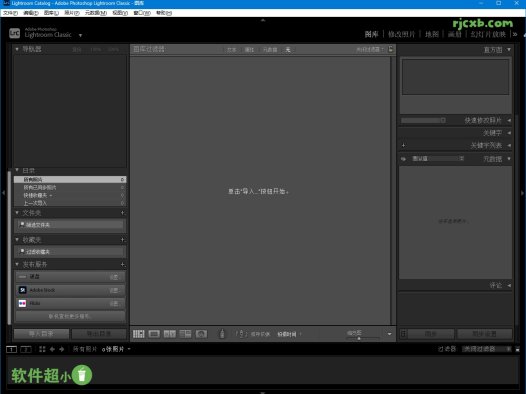Add a keyword with the 关键字列表 plus icon
This screenshot has width=526, height=394.
403,146
